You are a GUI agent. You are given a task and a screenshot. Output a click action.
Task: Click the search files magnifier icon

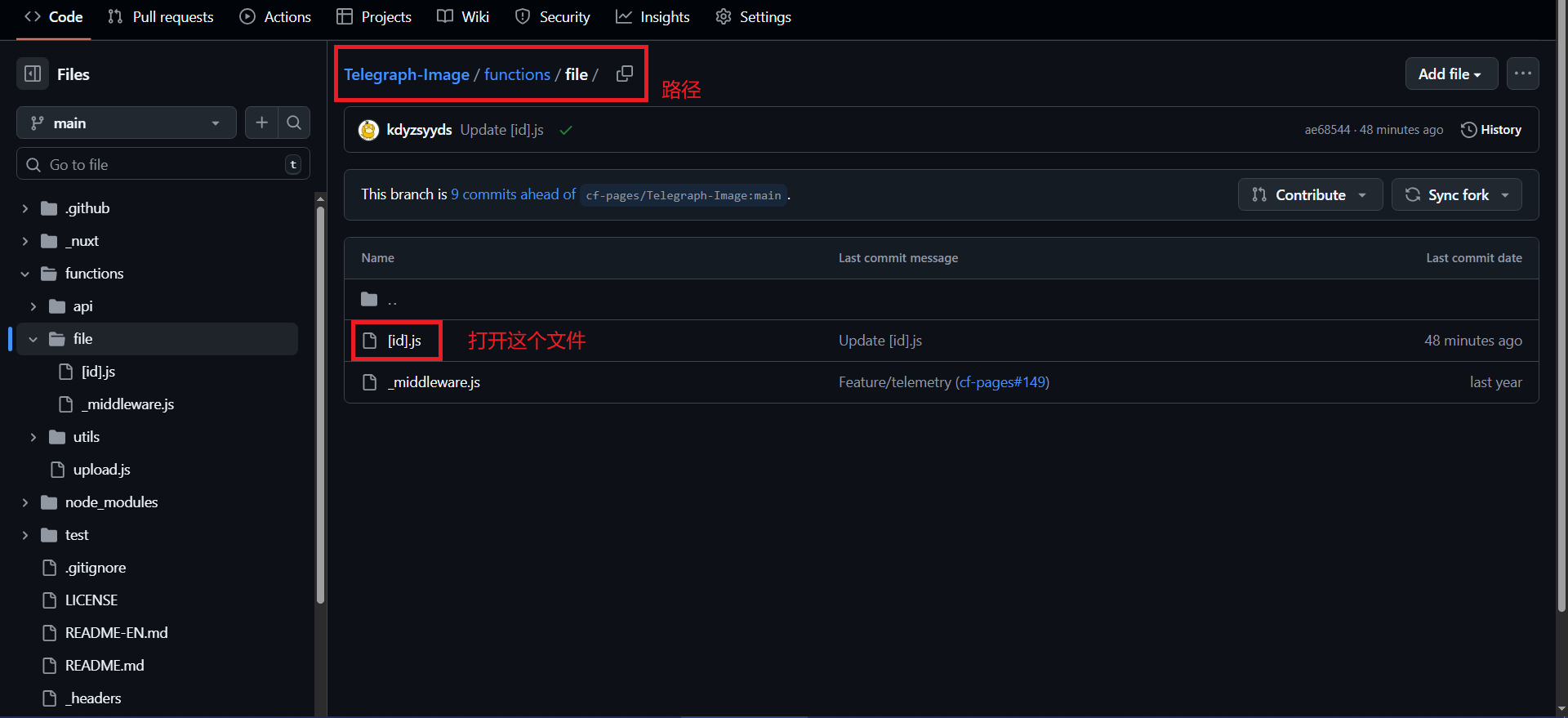point(294,123)
